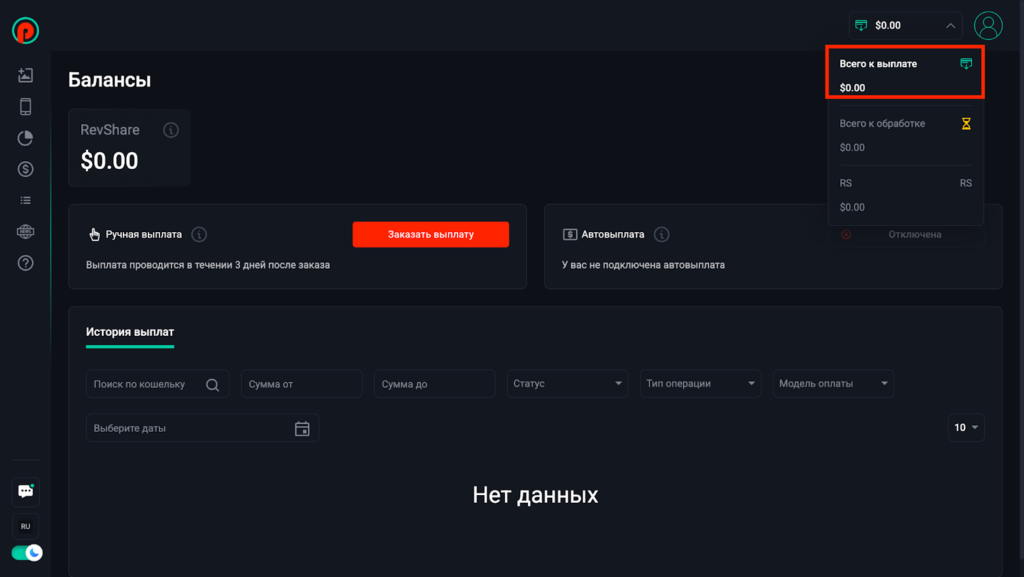Click text Выплата проводится в течении 3 дней
Screen dimensions: 1024x577
tap(208, 265)
